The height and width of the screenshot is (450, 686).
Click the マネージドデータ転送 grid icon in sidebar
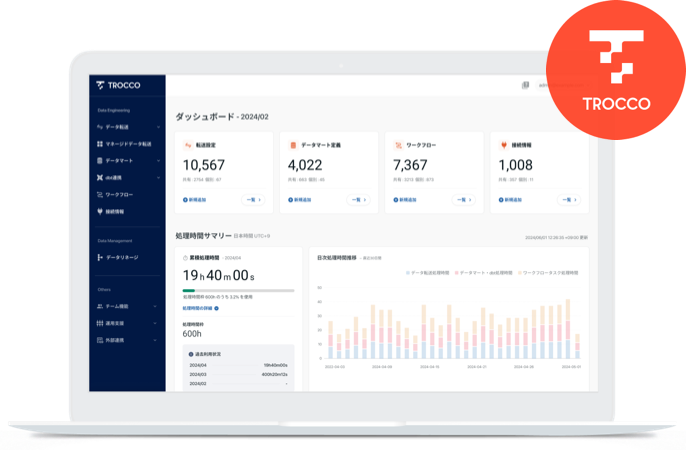tap(99, 144)
